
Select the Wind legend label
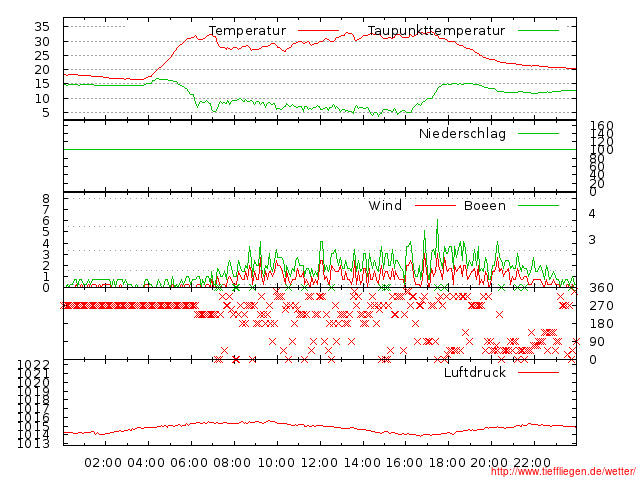(x=385, y=206)
